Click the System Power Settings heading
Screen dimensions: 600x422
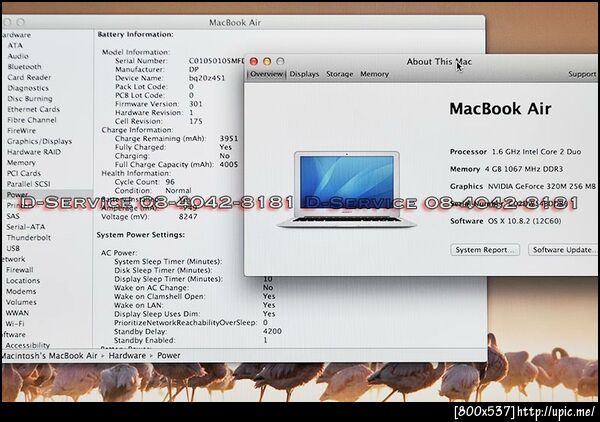click(140, 235)
